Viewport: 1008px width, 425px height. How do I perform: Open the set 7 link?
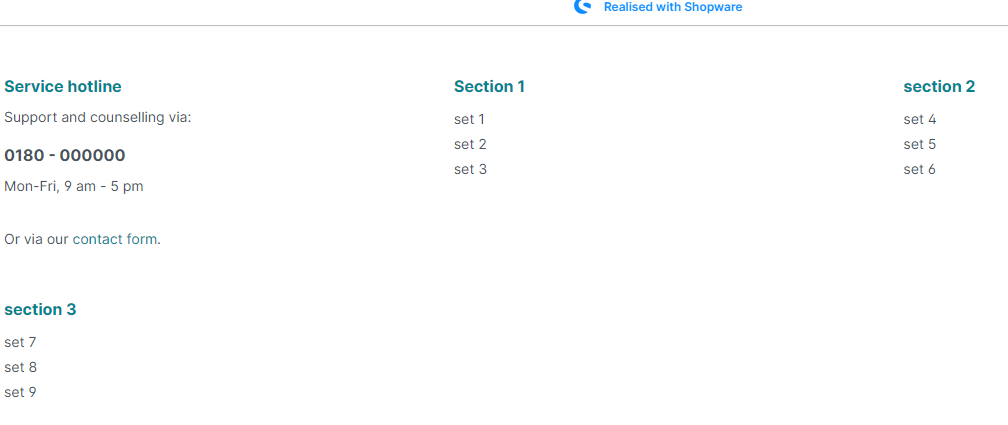[x=20, y=343]
